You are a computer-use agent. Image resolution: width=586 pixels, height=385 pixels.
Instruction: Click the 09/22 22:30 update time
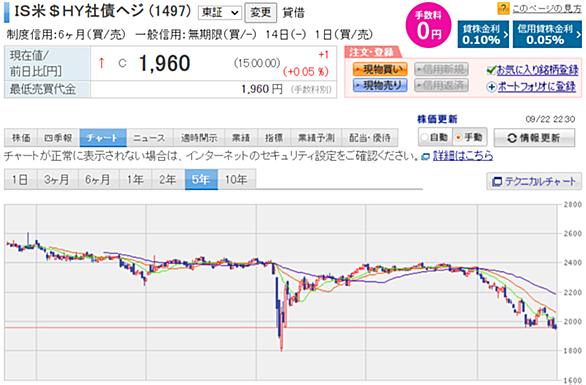[x=550, y=119]
